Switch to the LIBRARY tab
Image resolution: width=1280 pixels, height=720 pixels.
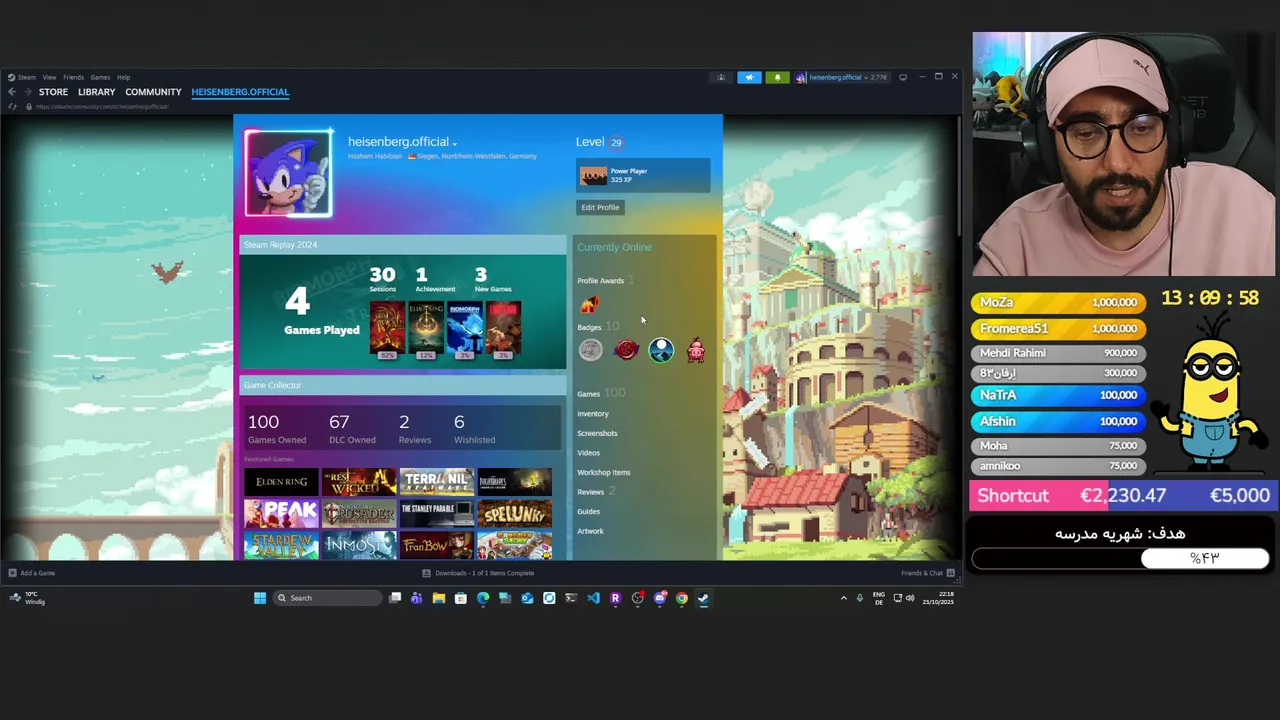97,92
